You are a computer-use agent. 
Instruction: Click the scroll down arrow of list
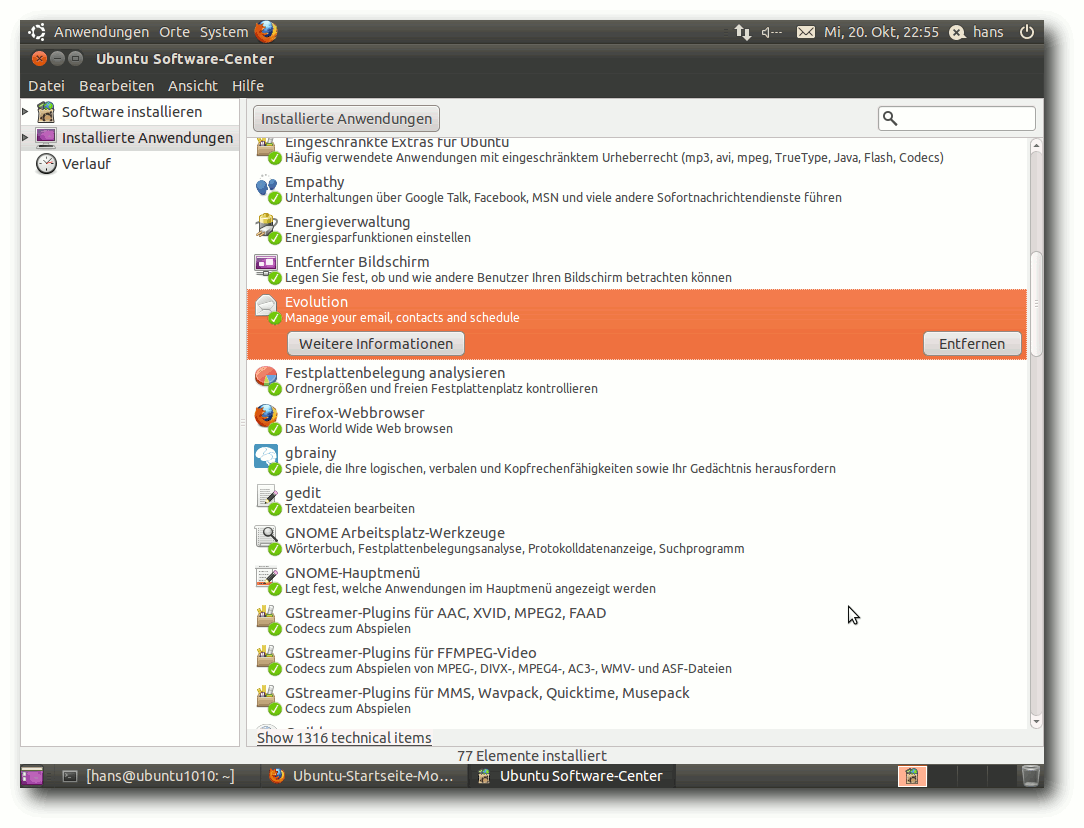pyautogui.click(x=1036, y=721)
